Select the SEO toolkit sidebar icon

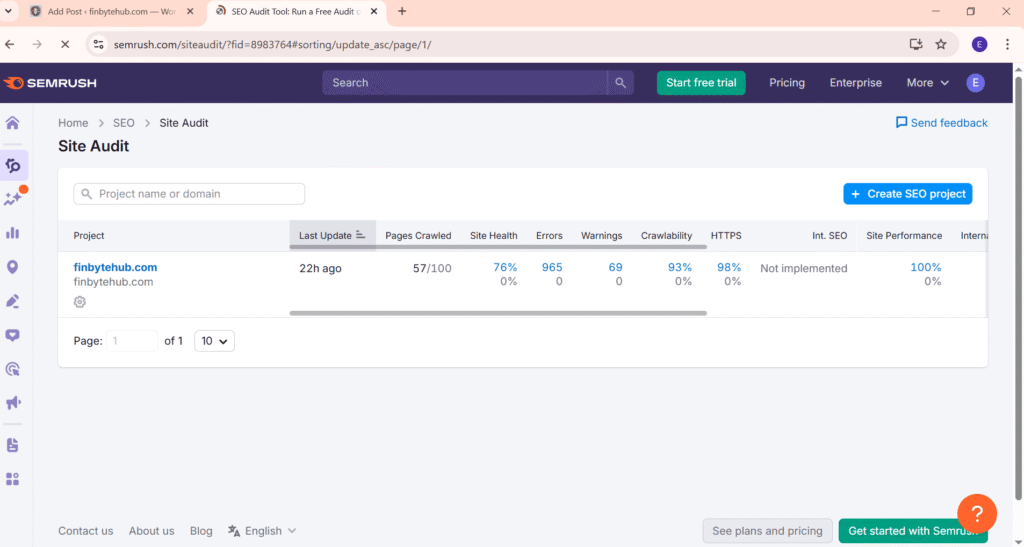[13, 165]
